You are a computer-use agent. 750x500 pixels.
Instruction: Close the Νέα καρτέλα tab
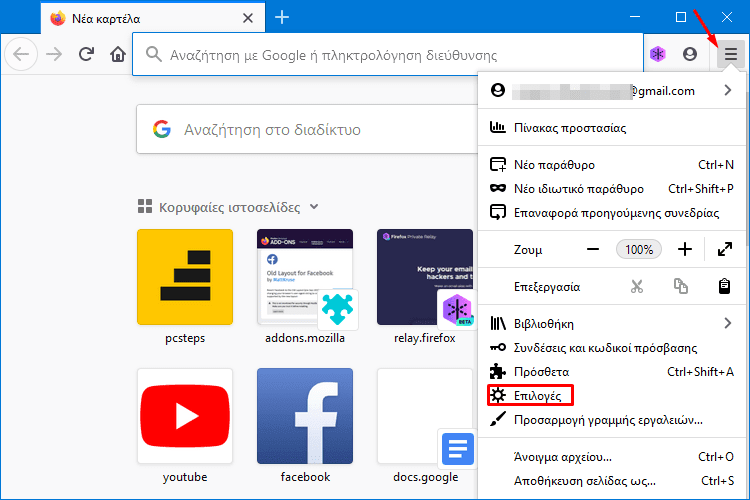pyautogui.click(x=248, y=18)
